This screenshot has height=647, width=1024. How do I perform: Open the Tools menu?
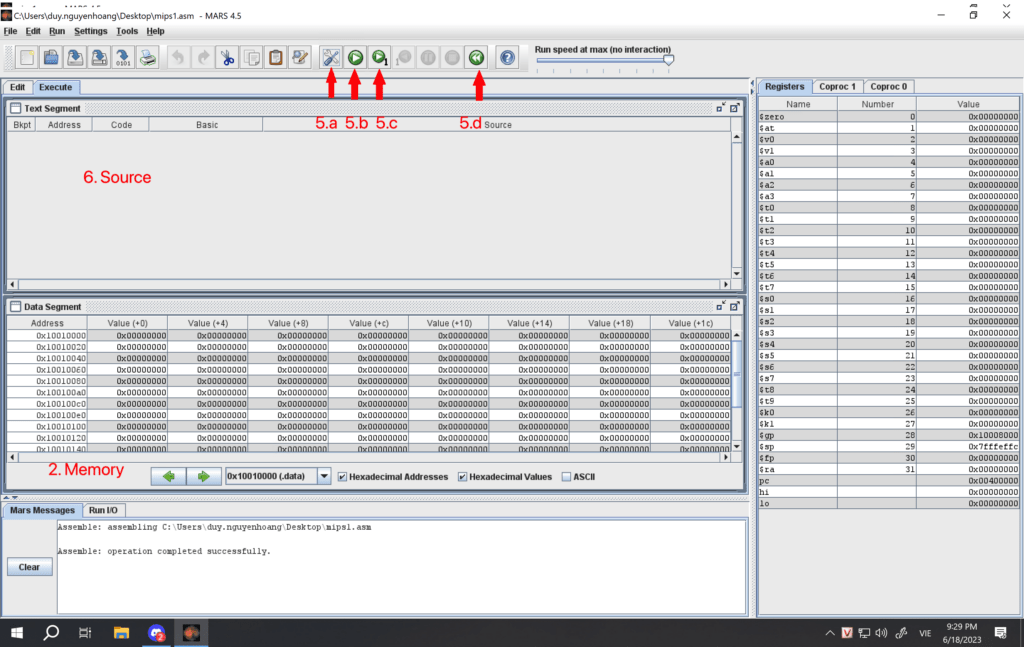coord(127,31)
